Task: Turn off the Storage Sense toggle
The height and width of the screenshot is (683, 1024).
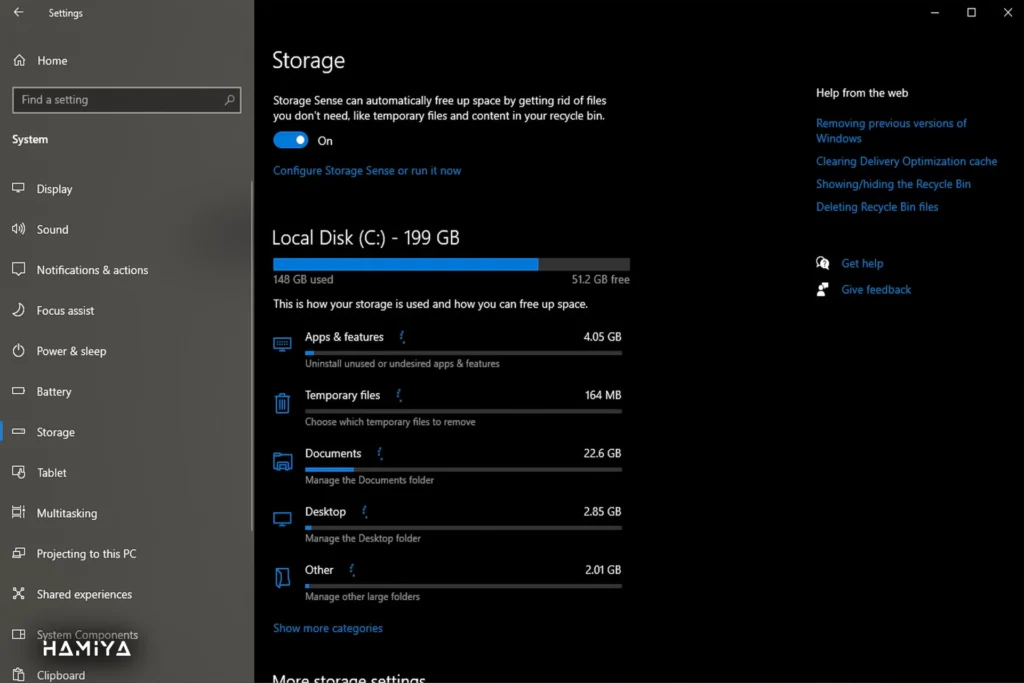Action: tap(290, 141)
